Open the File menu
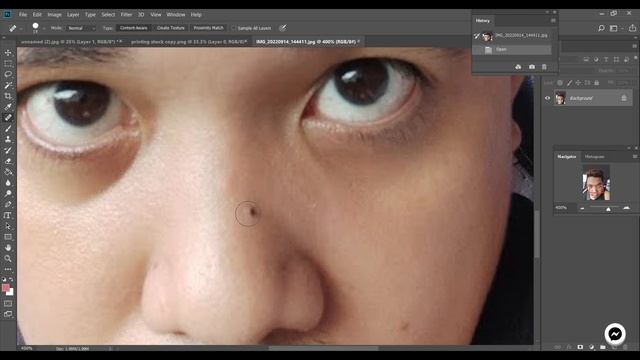Image resolution: width=640 pixels, height=360 pixels. 23,14
